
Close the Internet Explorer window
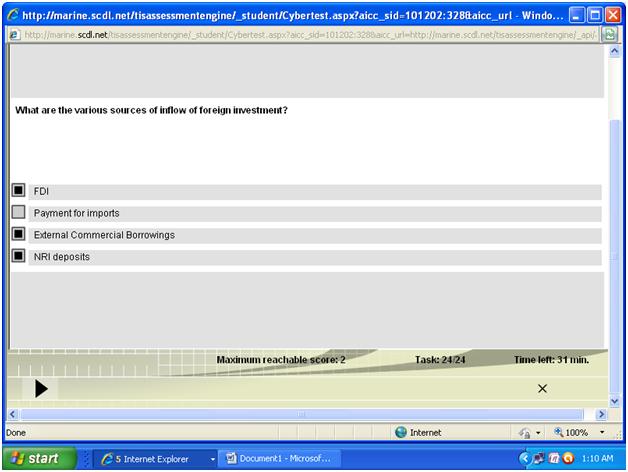613,15
